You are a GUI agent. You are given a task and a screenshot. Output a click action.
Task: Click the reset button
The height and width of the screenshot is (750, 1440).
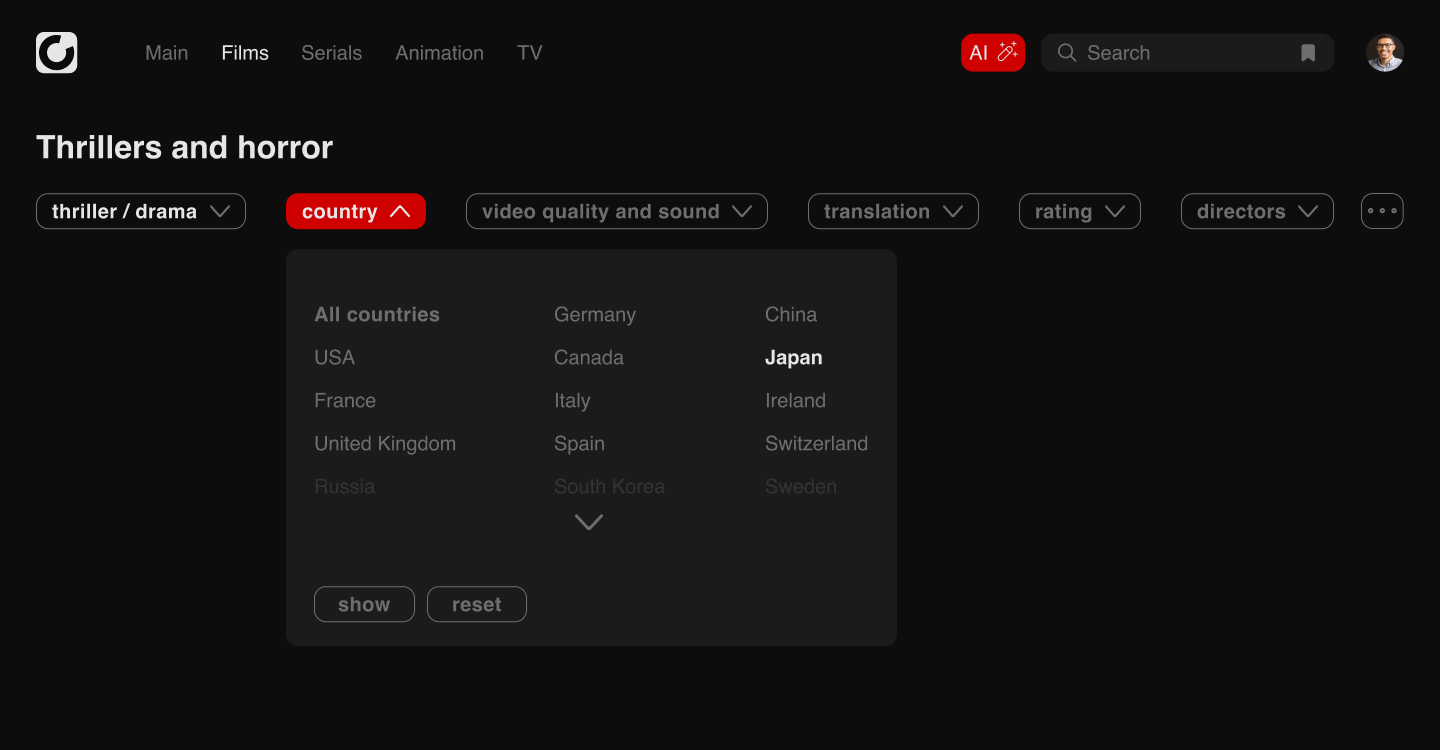pos(476,604)
